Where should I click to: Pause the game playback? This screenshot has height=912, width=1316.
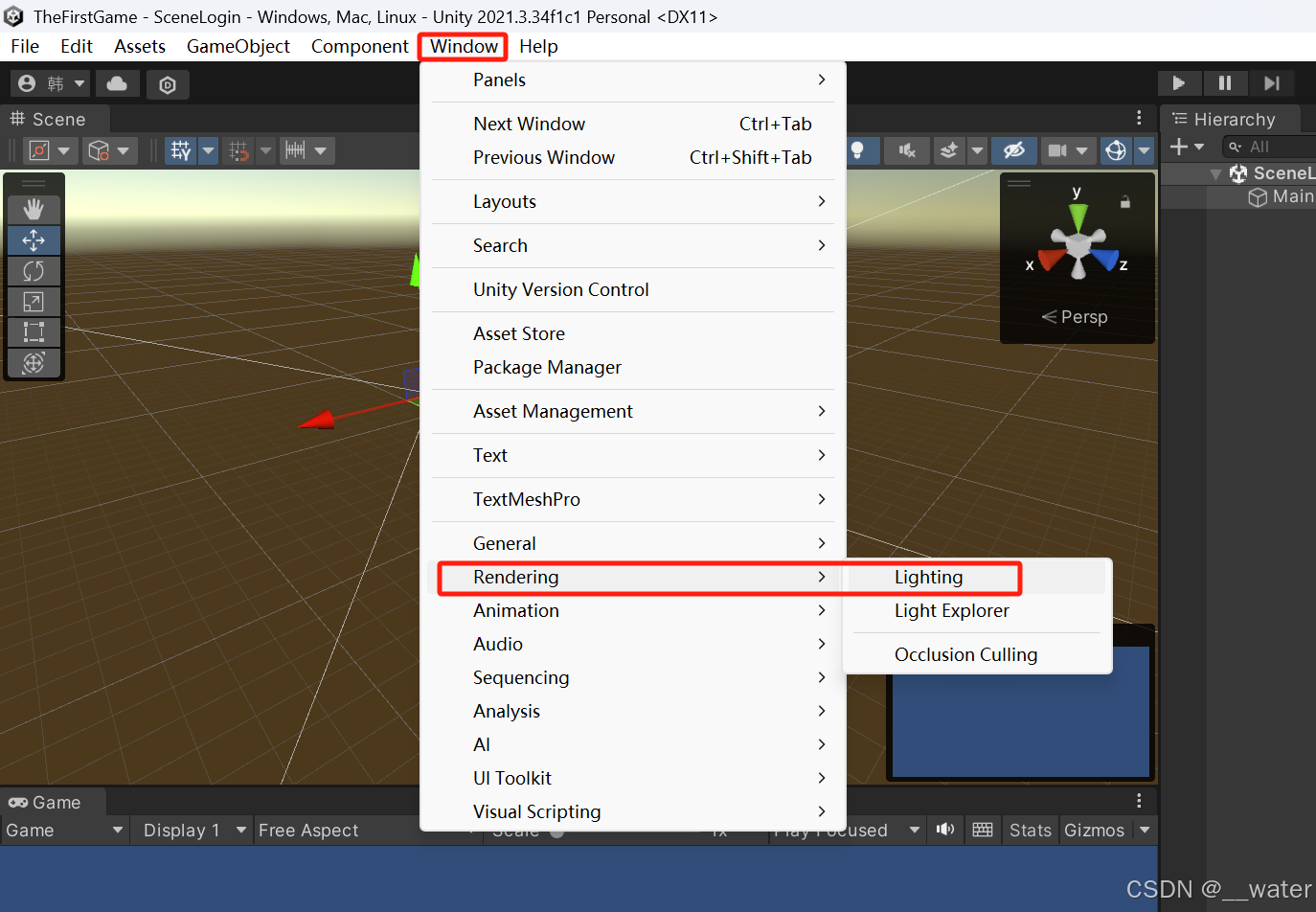pyautogui.click(x=1225, y=83)
